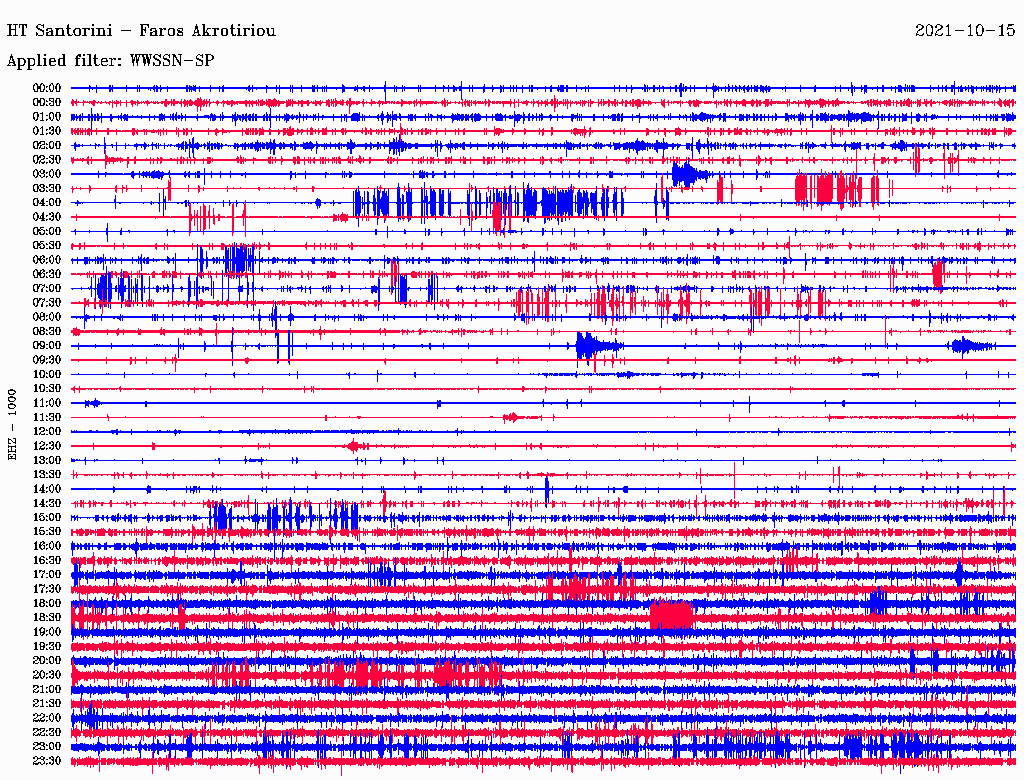Select the 18:30 time label

pos(47,617)
